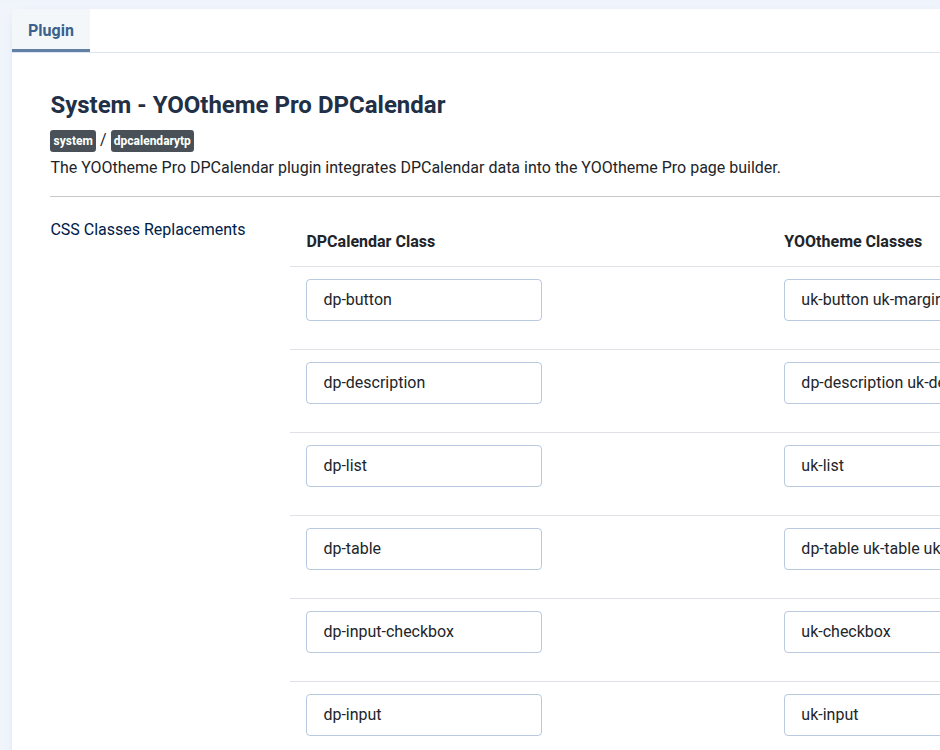Edit the uk-button YOOtheme classes field
This screenshot has width=940, height=750.
pos(862,300)
